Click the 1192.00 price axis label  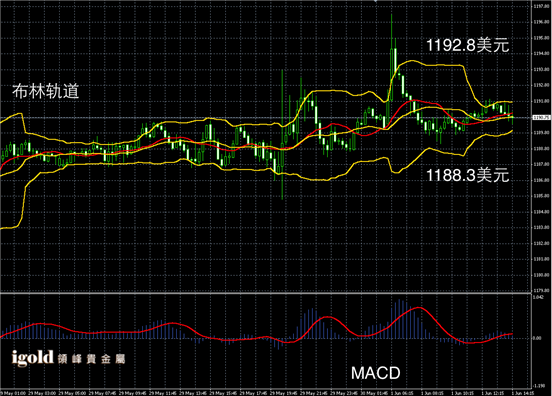coord(541,85)
